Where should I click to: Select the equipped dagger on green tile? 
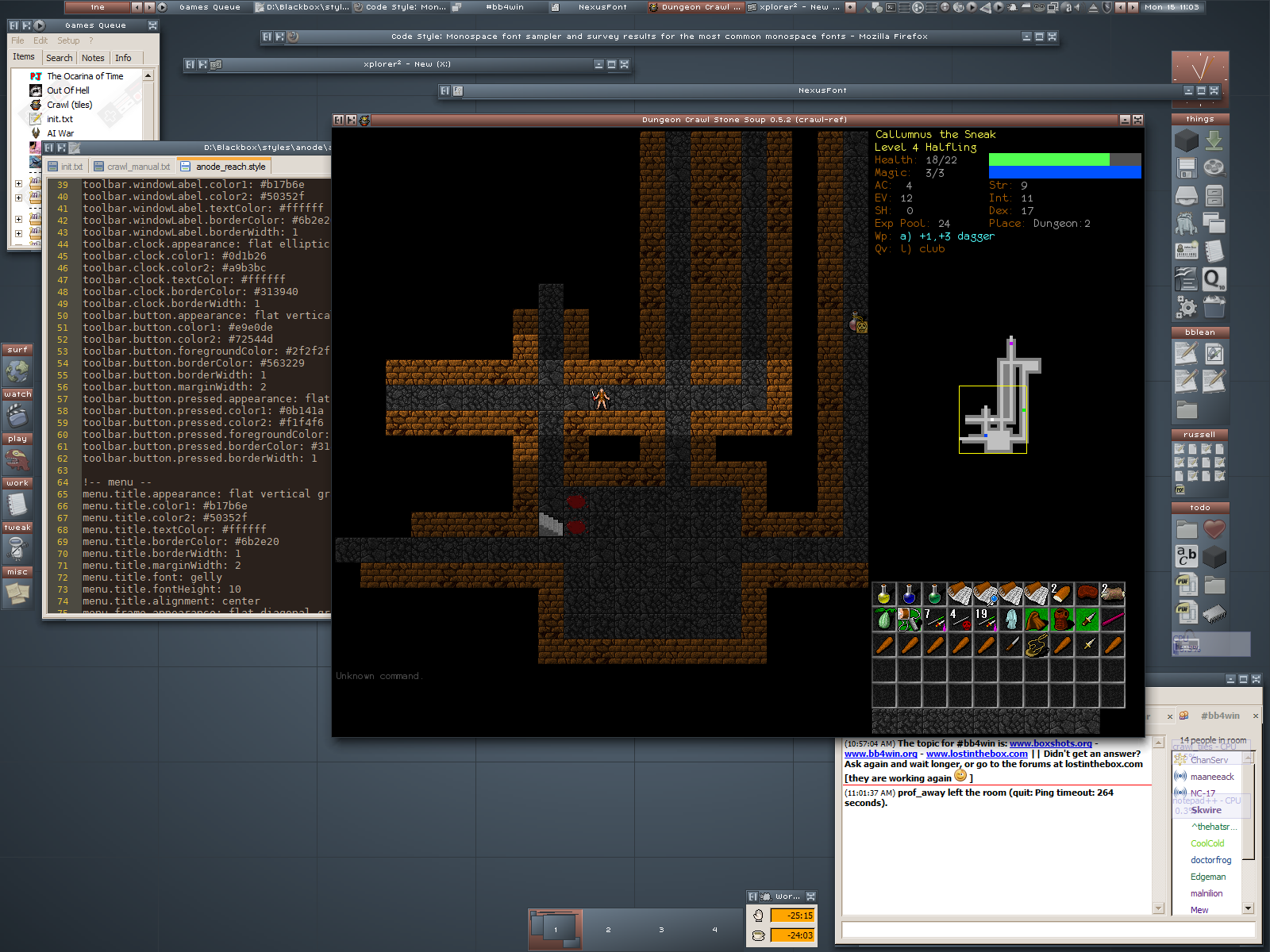pyautogui.click(x=1087, y=620)
